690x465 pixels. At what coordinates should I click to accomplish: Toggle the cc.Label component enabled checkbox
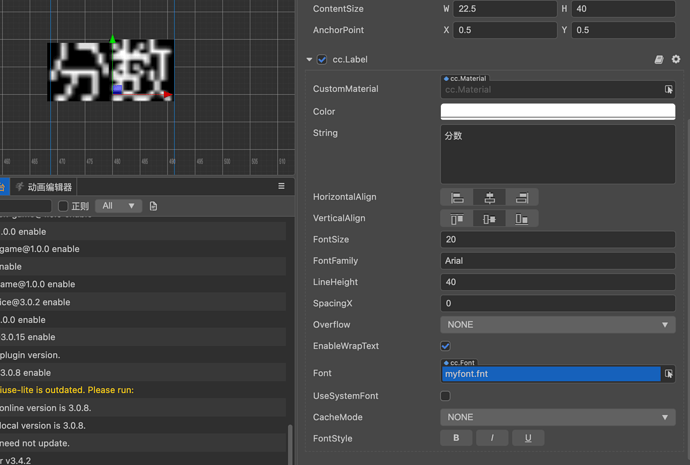coord(322,59)
